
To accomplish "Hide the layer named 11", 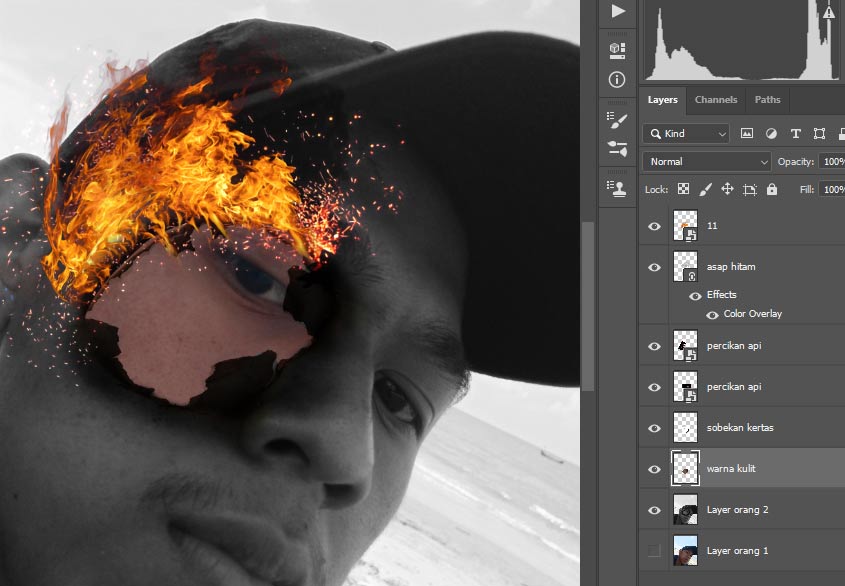I will (x=654, y=226).
